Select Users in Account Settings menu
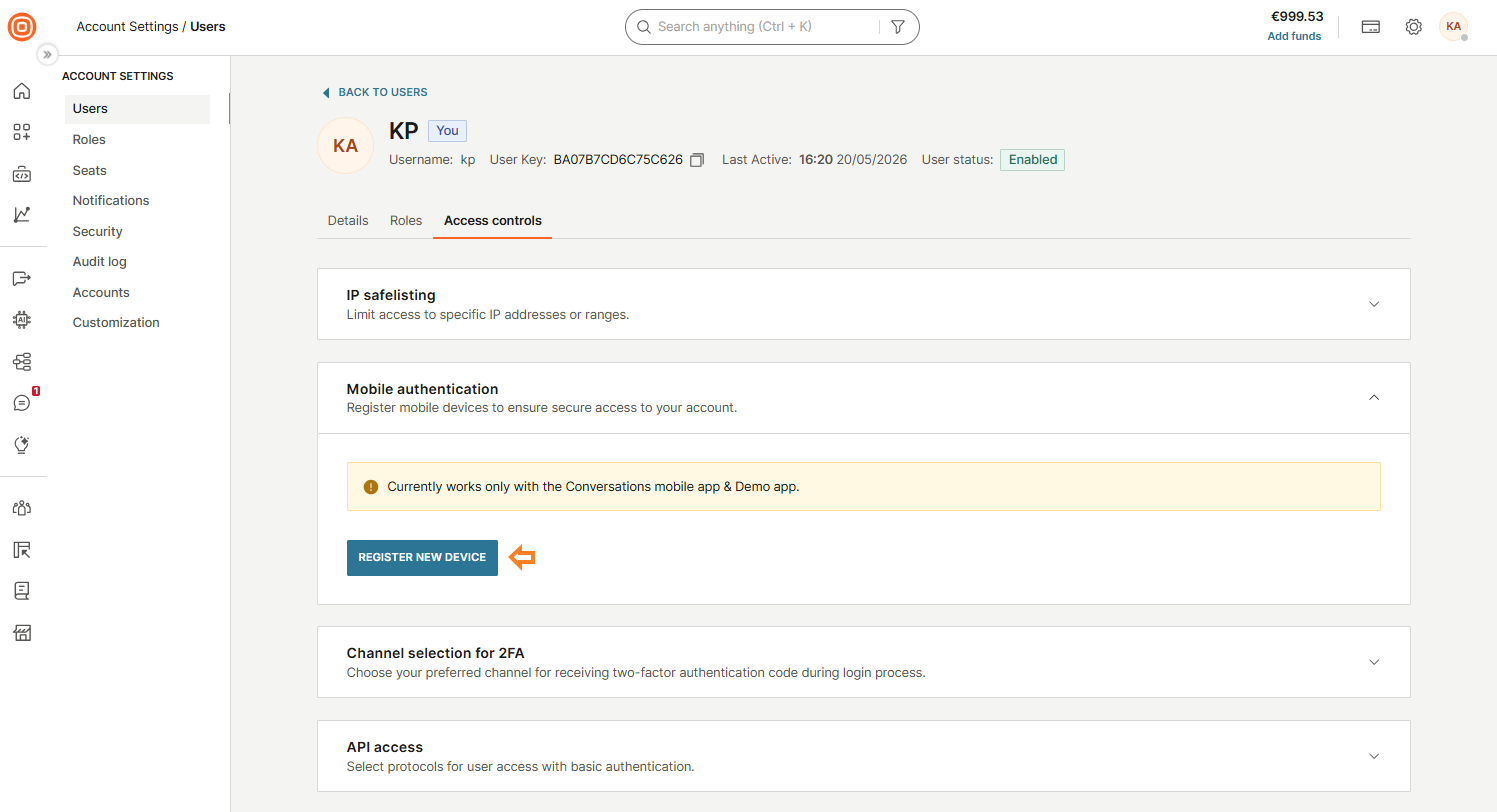Image resolution: width=1497 pixels, height=812 pixels. pos(137,109)
